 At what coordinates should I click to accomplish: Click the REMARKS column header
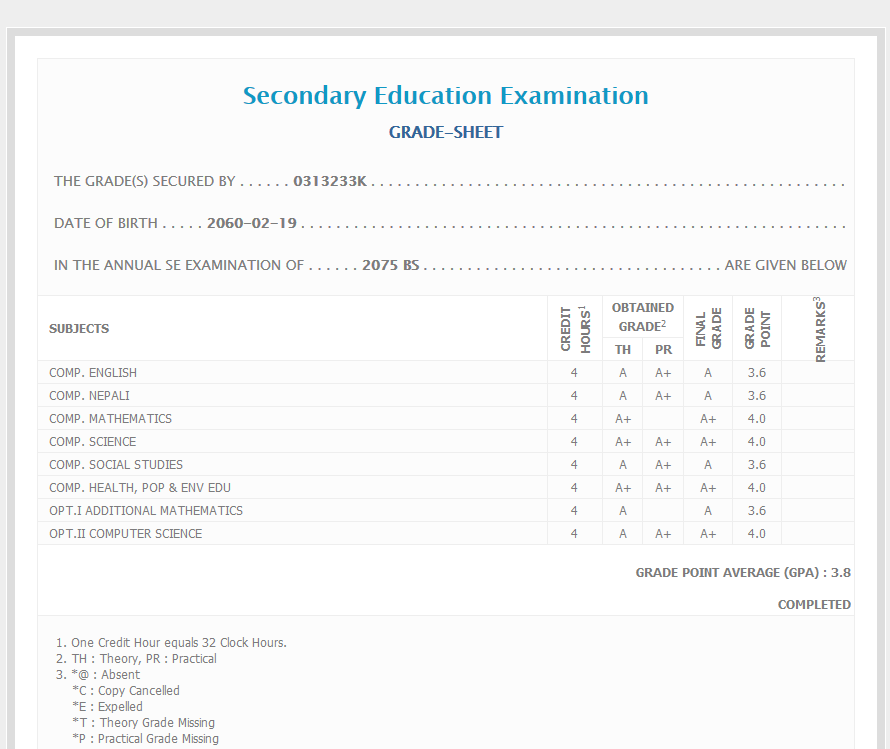click(x=818, y=329)
